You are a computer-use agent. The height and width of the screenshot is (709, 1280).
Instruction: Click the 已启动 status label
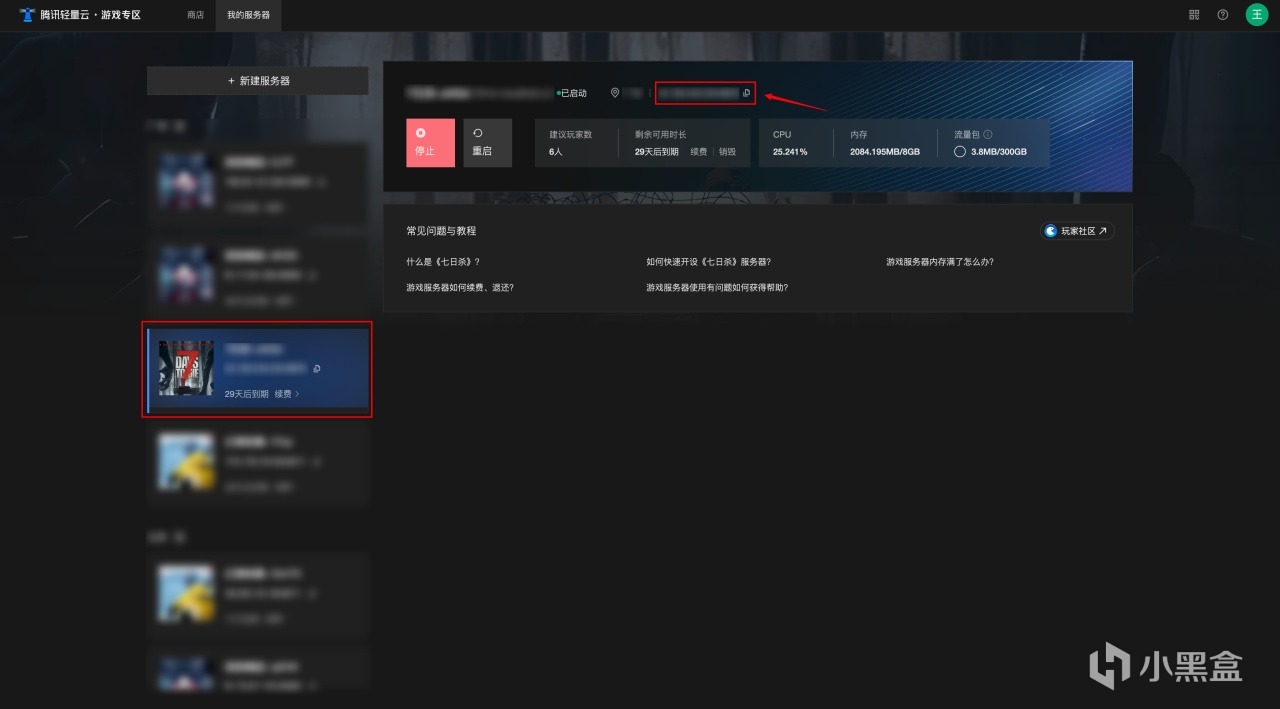[572, 93]
